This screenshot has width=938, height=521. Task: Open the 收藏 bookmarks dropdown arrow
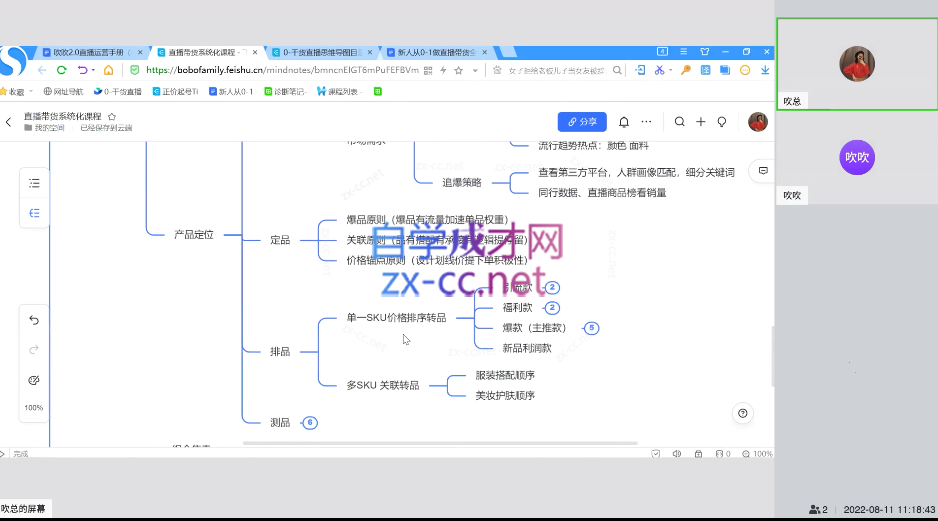tap(31, 92)
